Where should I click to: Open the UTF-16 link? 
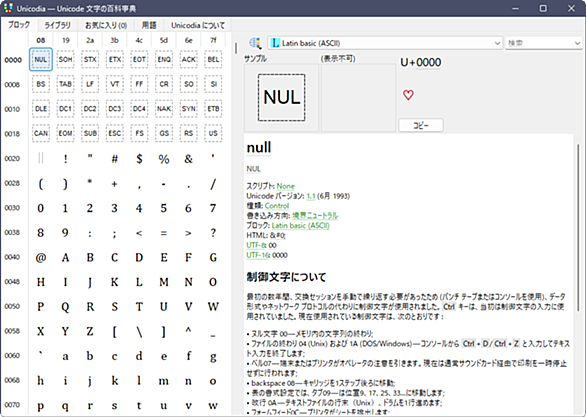tap(258, 255)
